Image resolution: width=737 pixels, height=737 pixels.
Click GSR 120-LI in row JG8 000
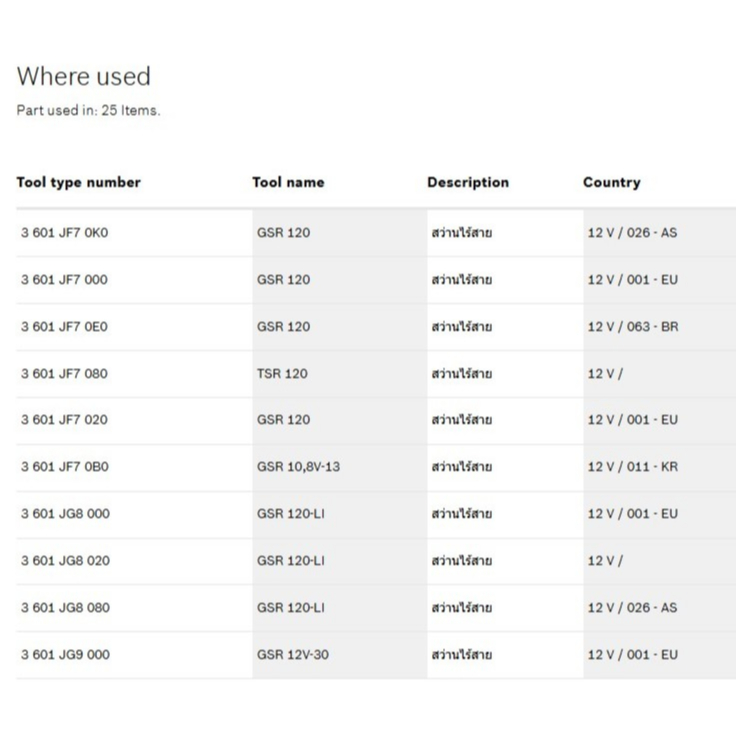(290, 514)
